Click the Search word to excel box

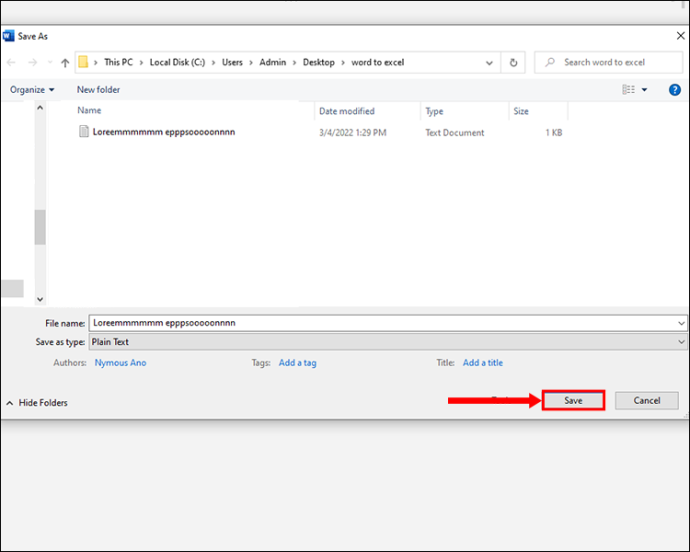pos(609,63)
